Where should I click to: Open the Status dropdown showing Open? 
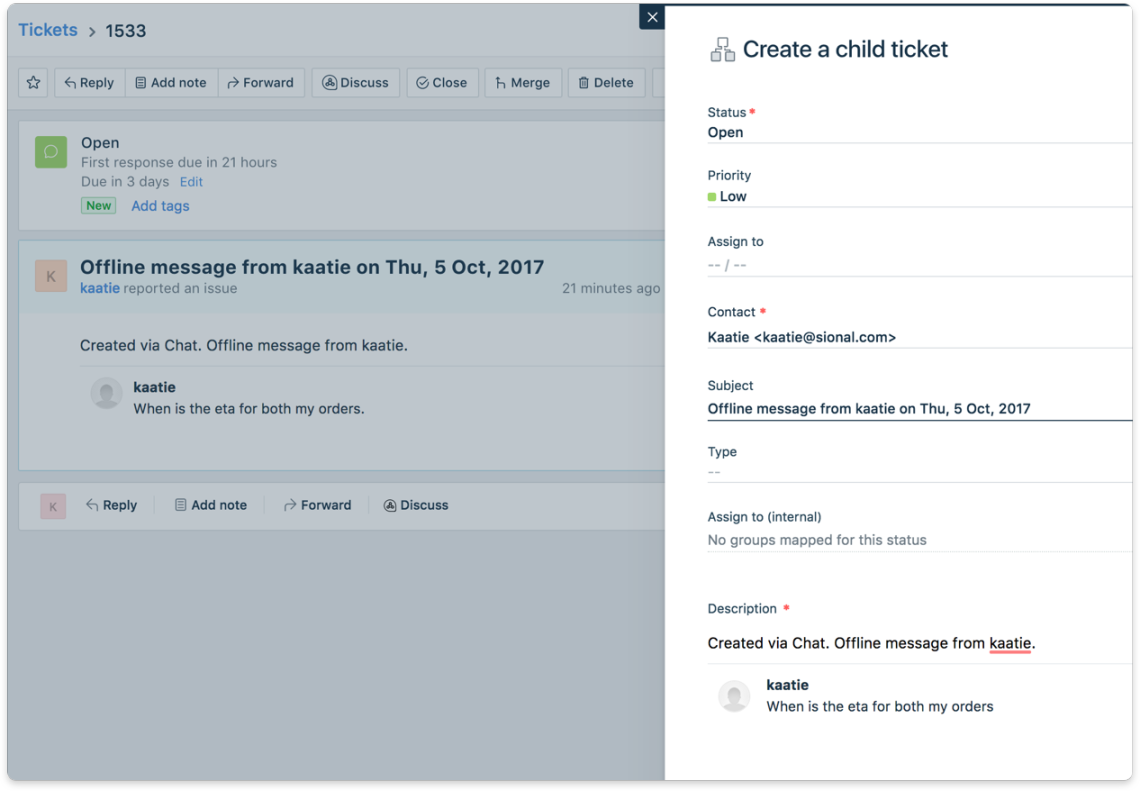724,132
